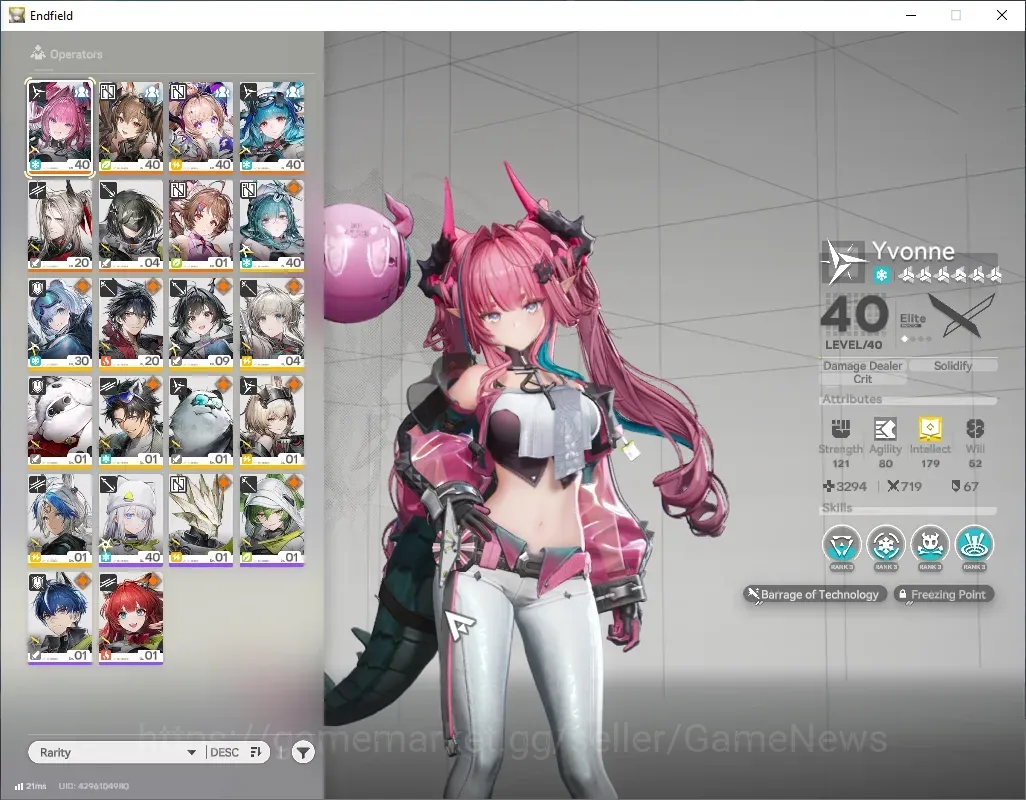1026x800 pixels.
Task: Click the locked Freezing Point talent button
Action: click(944, 595)
